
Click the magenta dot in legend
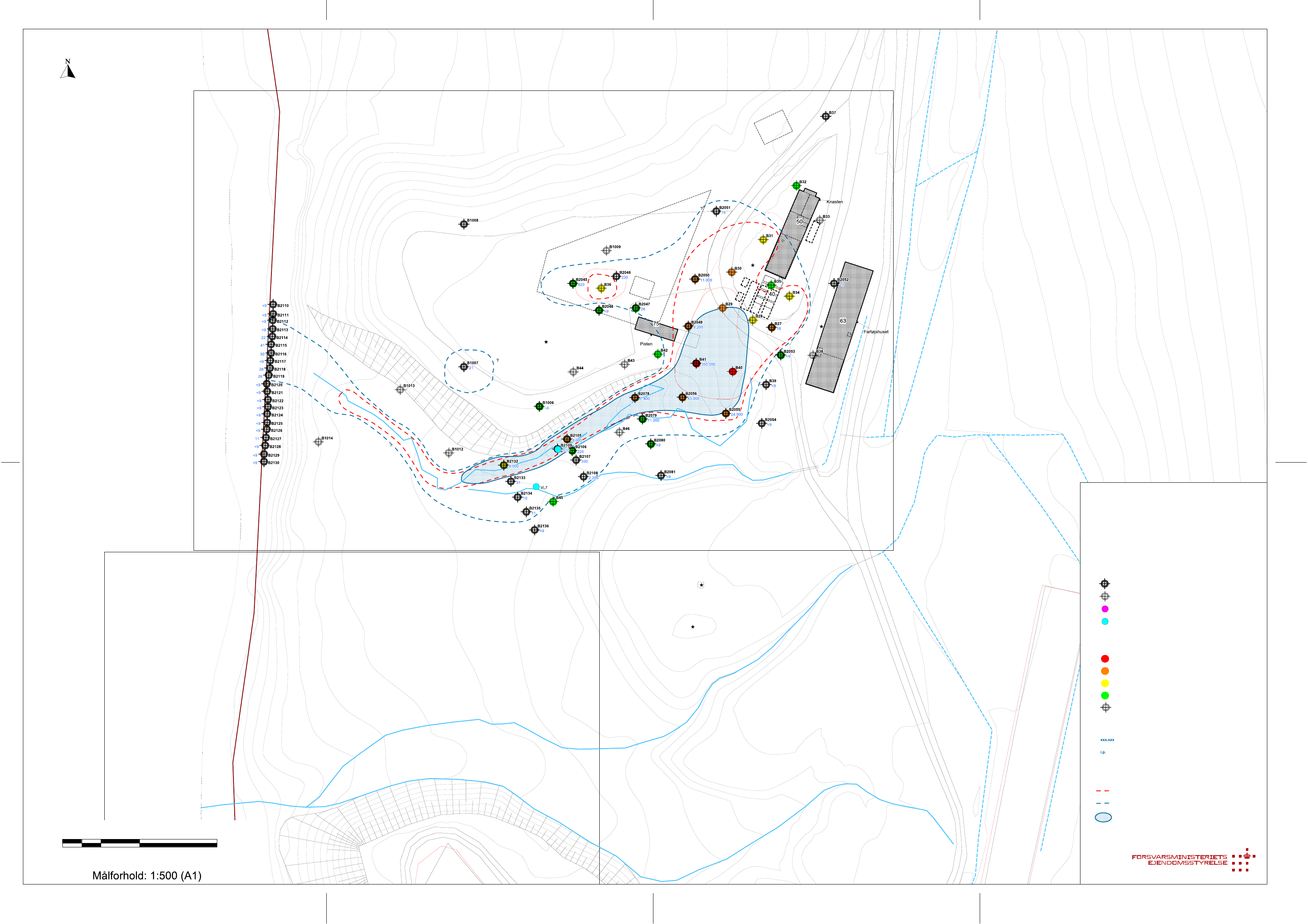1105,609
